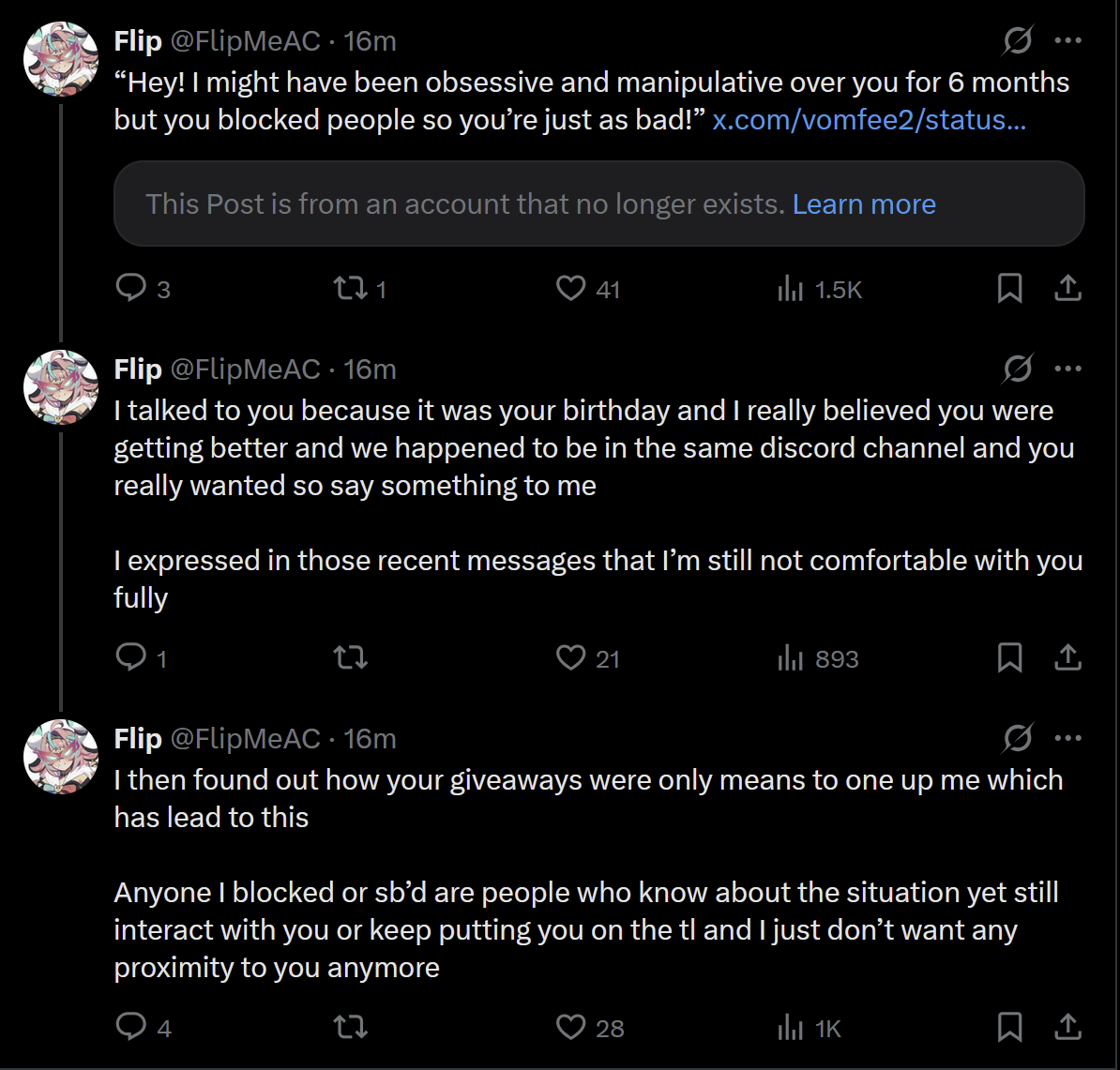The height and width of the screenshot is (1070, 1120).
Task: Share the first post in thread
Action: [x=1067, y=288]
